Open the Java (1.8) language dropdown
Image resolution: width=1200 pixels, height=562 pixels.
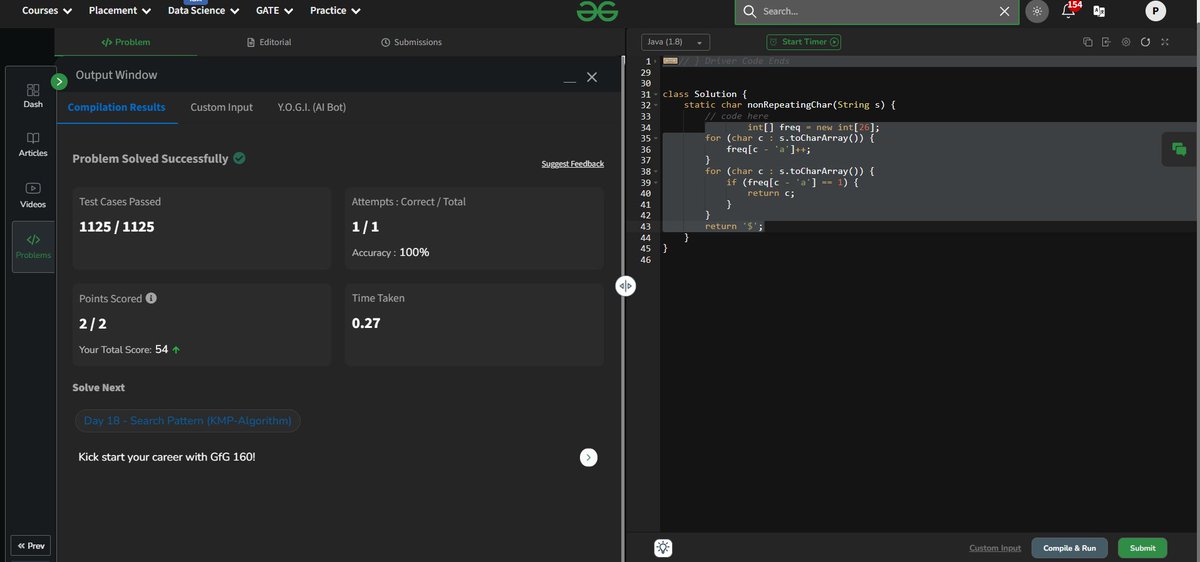tap(675, 42)
